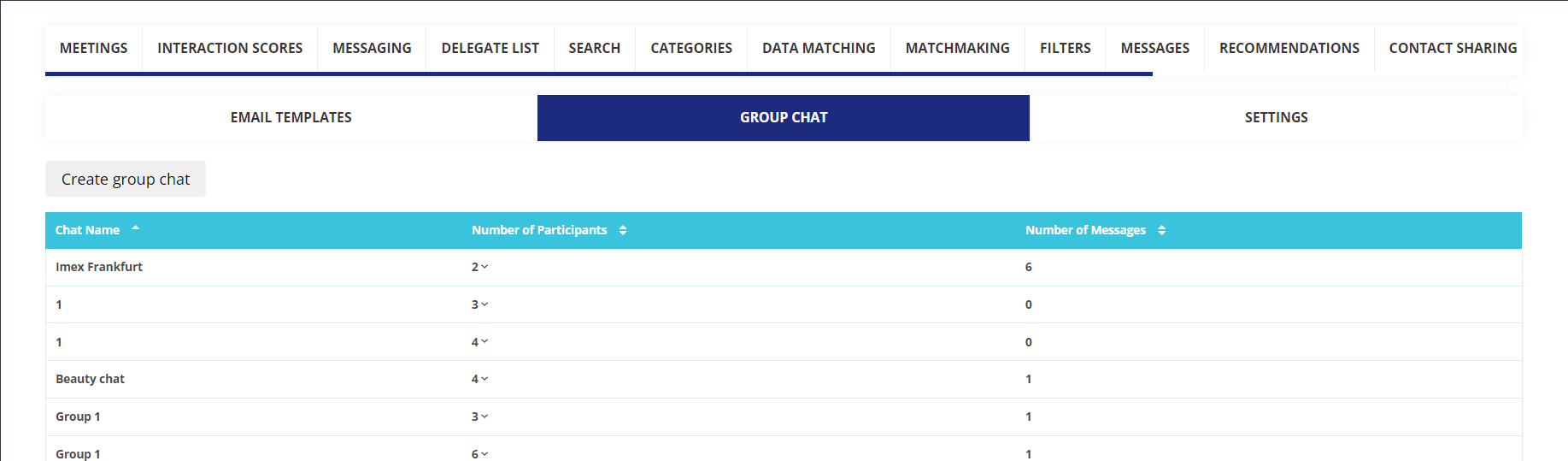
Task: Expand participants list for Imex Frankfurt
Action: tap(484, 267)
